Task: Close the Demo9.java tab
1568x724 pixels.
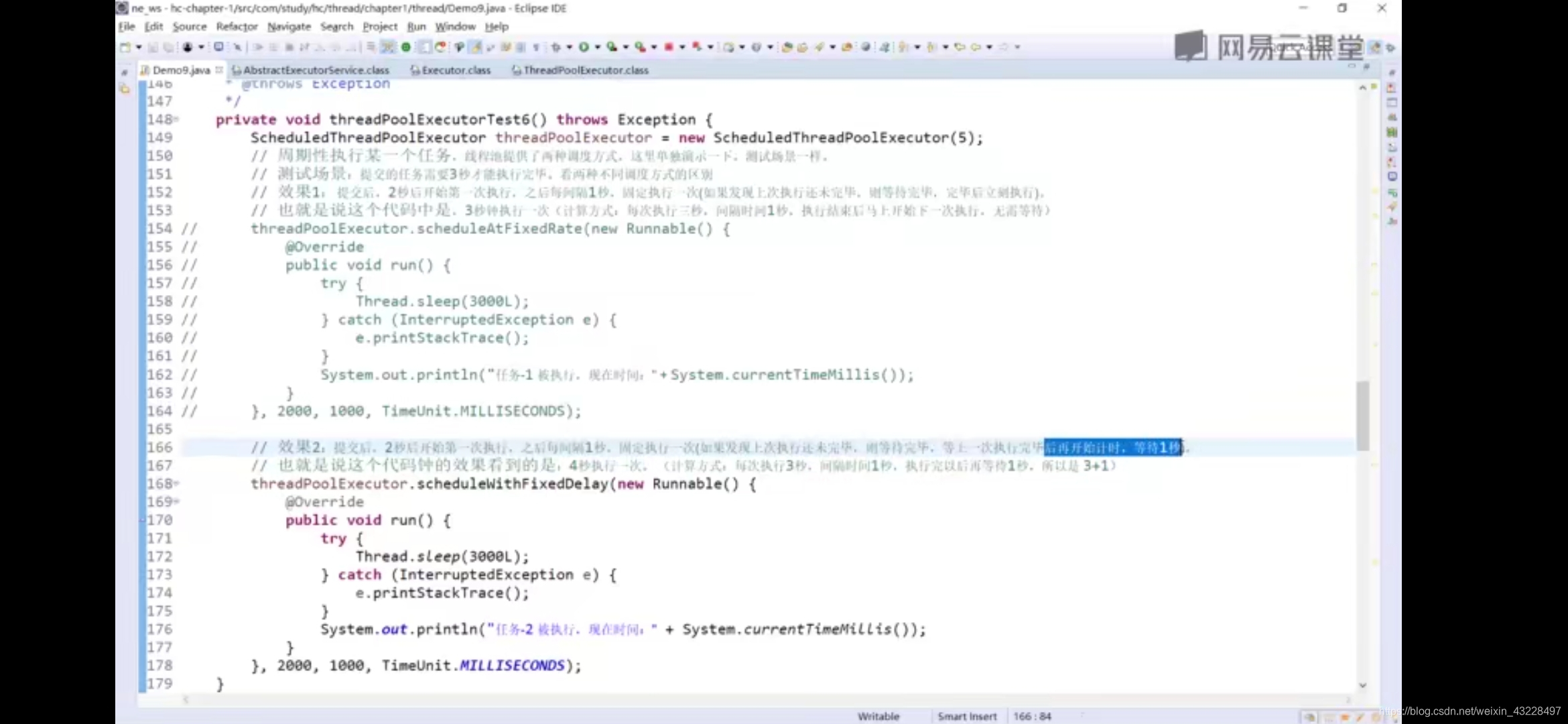Action: [218, 70]
